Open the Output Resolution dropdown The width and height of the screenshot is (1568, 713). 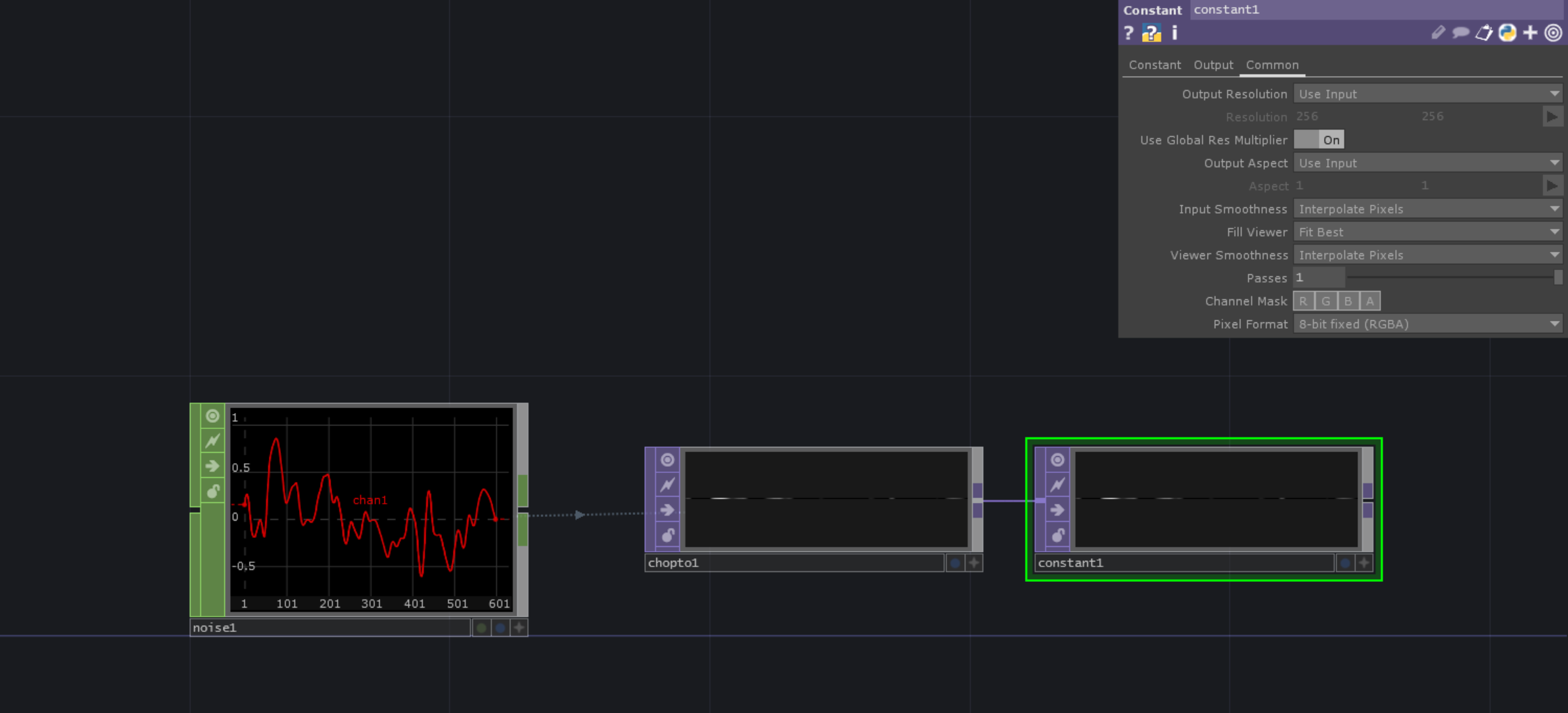(1426, 94)
